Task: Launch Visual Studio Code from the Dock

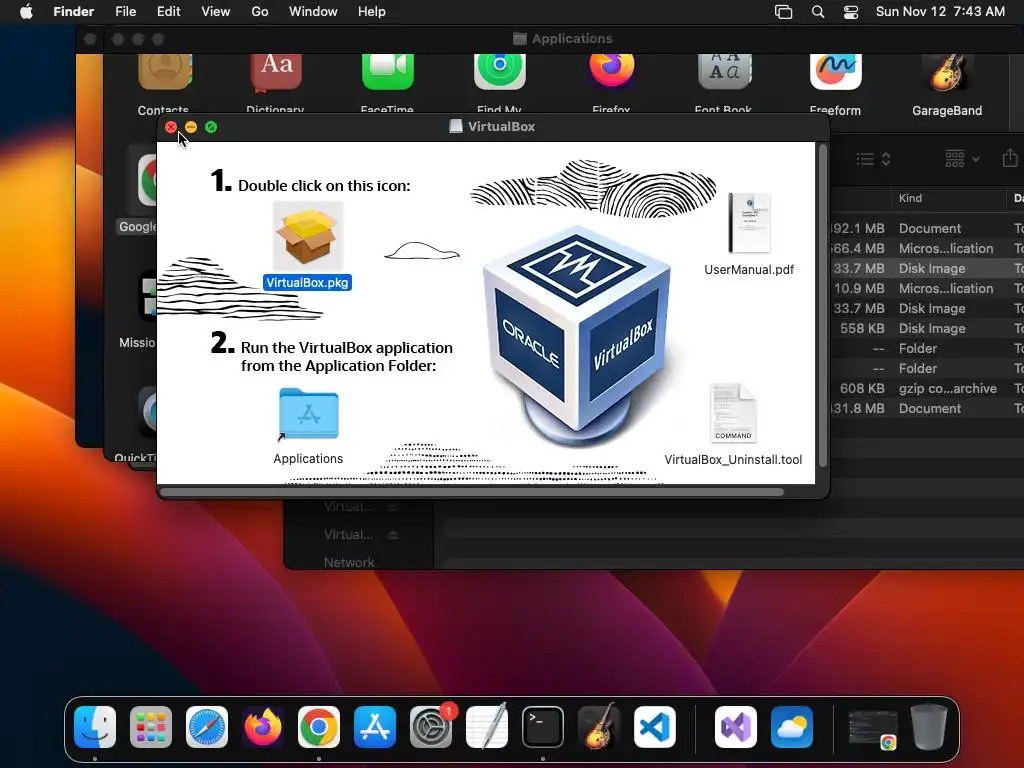Action: pyautogui.click(x=654, y=727)
